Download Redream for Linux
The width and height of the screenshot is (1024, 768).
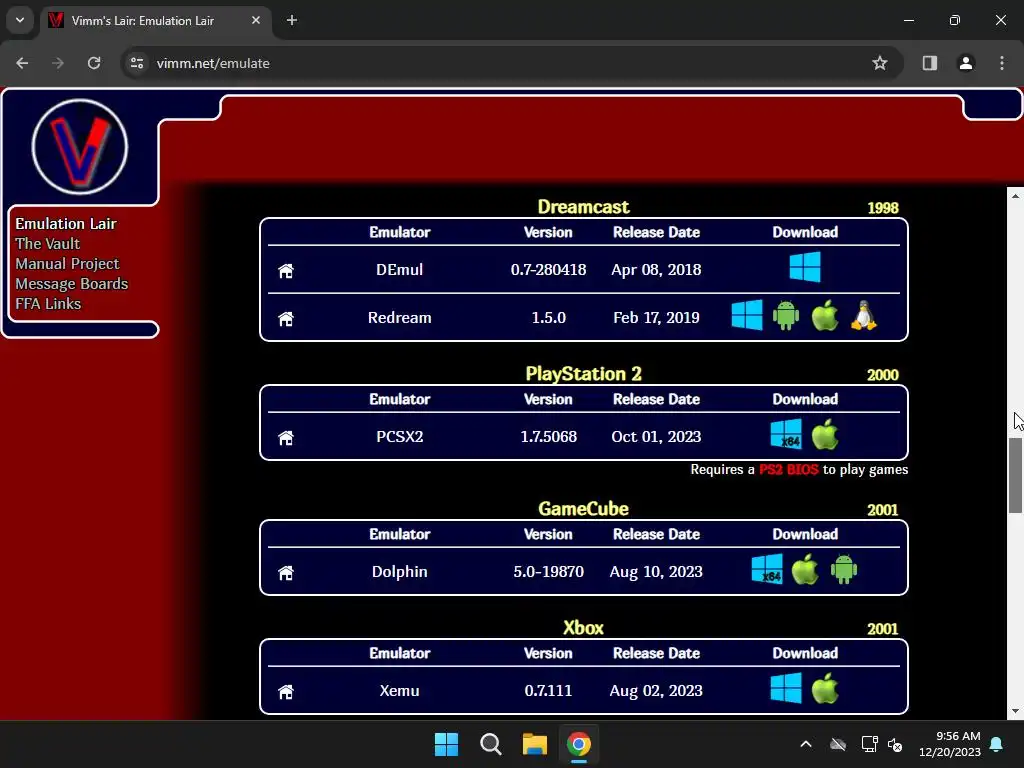click(863, 315)
